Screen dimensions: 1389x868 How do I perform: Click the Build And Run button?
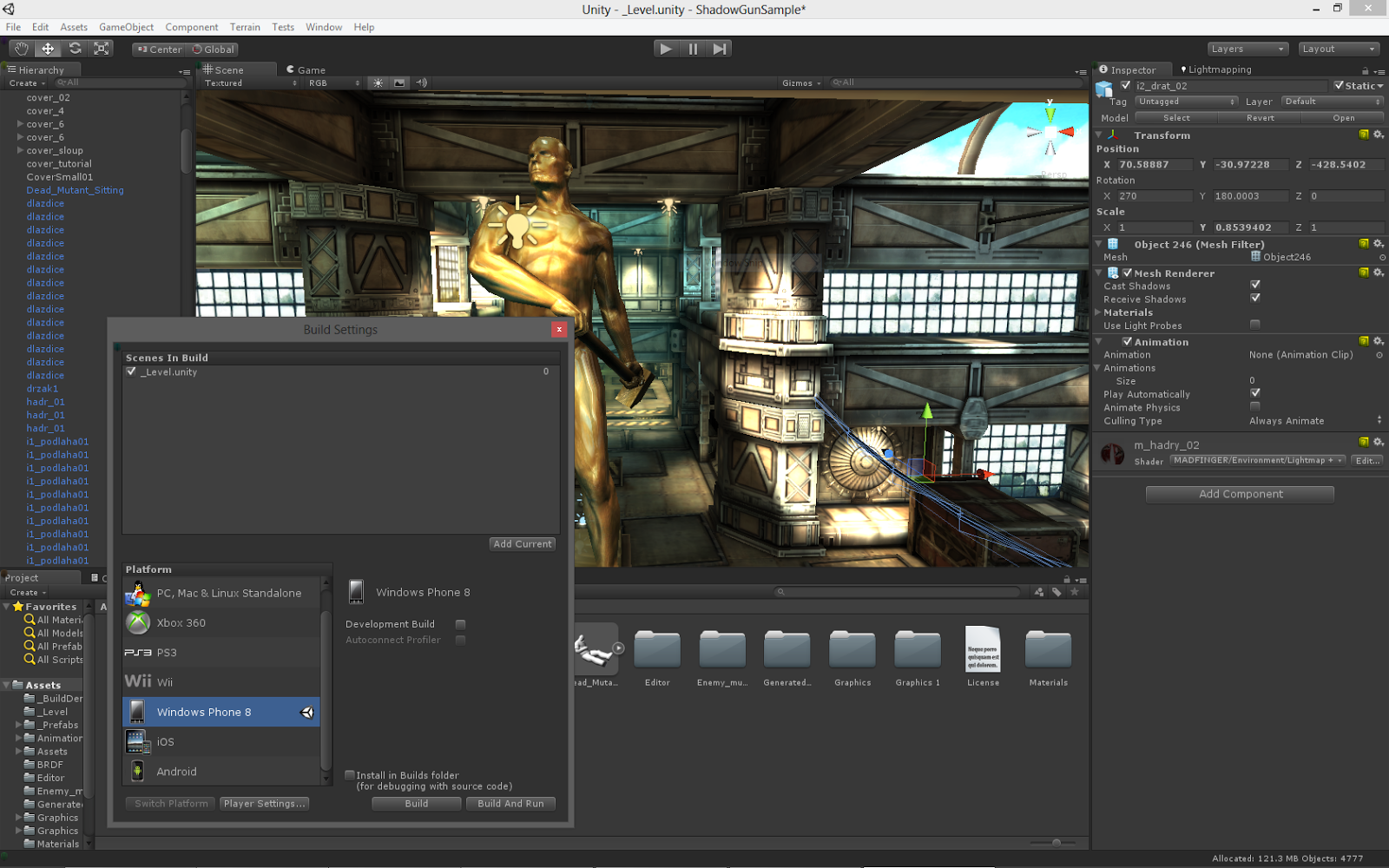point(510,803)
